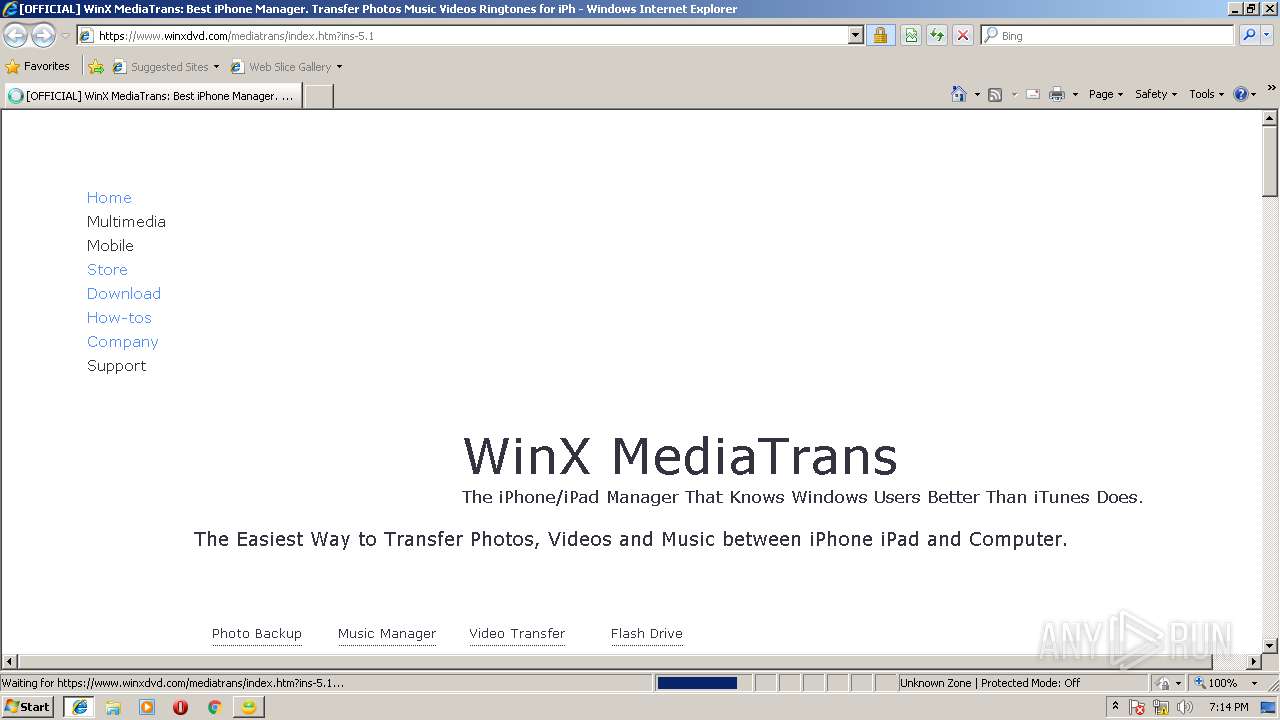
Task: Click the red Stop loading icon
Action: coord(963,35)
